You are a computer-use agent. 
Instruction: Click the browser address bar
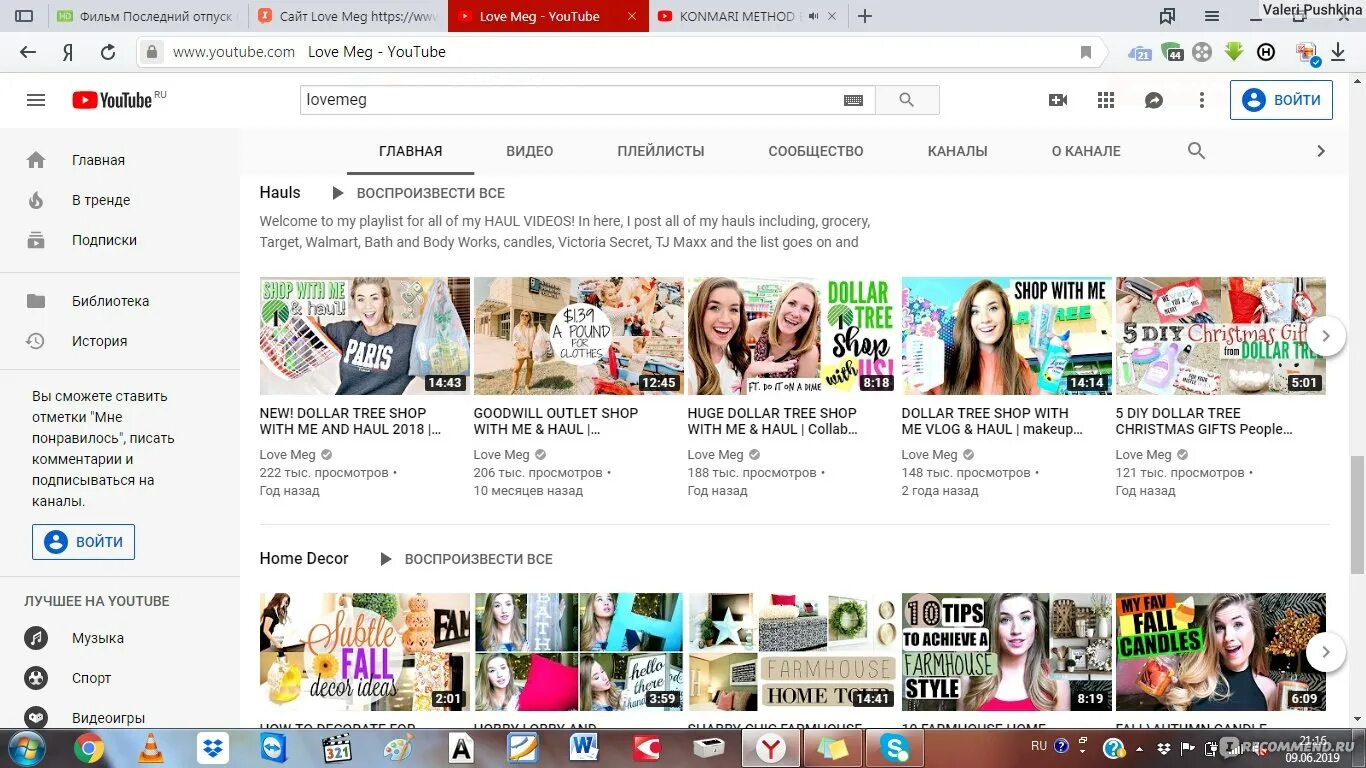click(x=620, y=52)
